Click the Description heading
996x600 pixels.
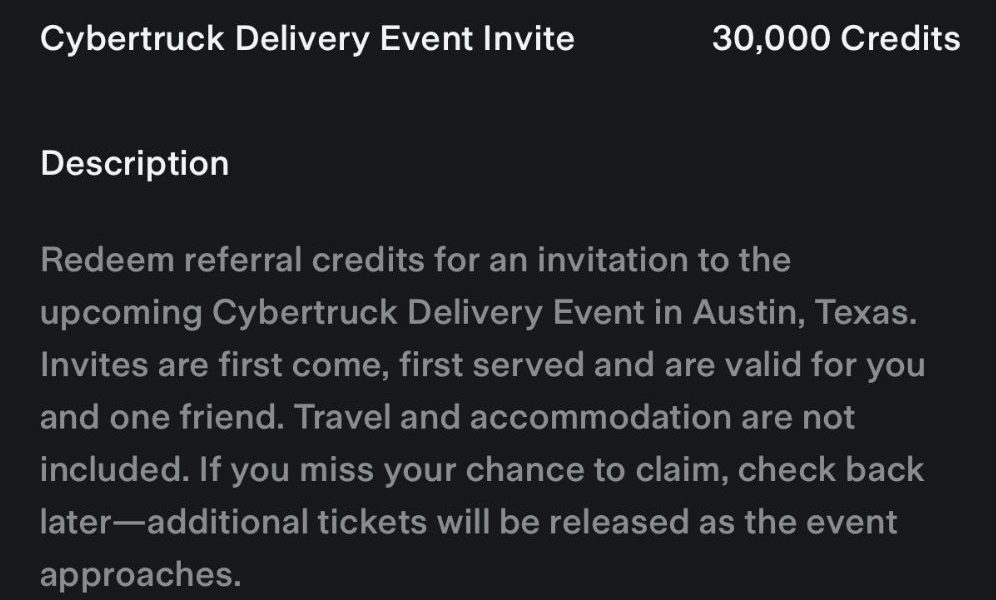point(135,164)
